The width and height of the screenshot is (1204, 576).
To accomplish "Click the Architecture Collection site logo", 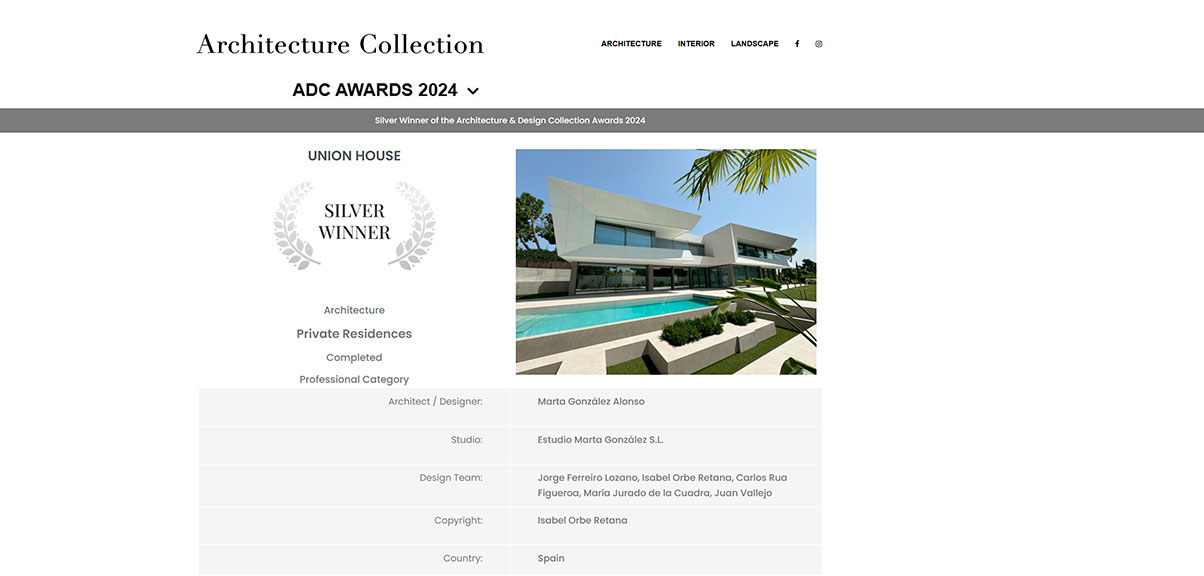I will click(x=340, y=45).
